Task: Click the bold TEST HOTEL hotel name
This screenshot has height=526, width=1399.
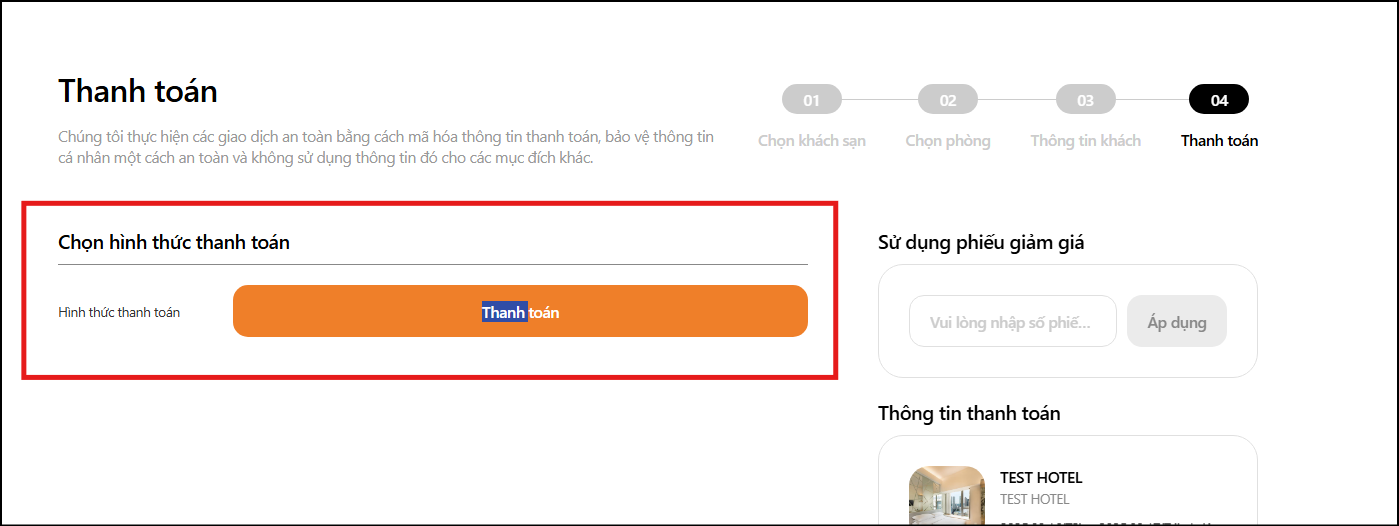Action: (1041, 478)
